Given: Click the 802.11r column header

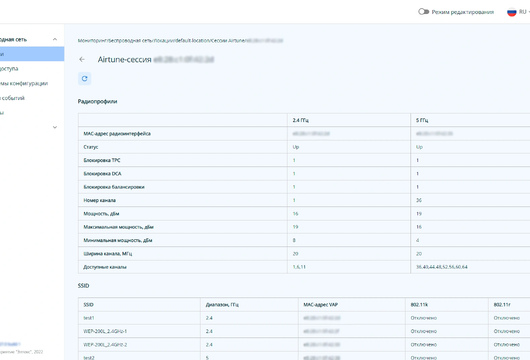Looking at the screenshot, I should tap(502, 305).
